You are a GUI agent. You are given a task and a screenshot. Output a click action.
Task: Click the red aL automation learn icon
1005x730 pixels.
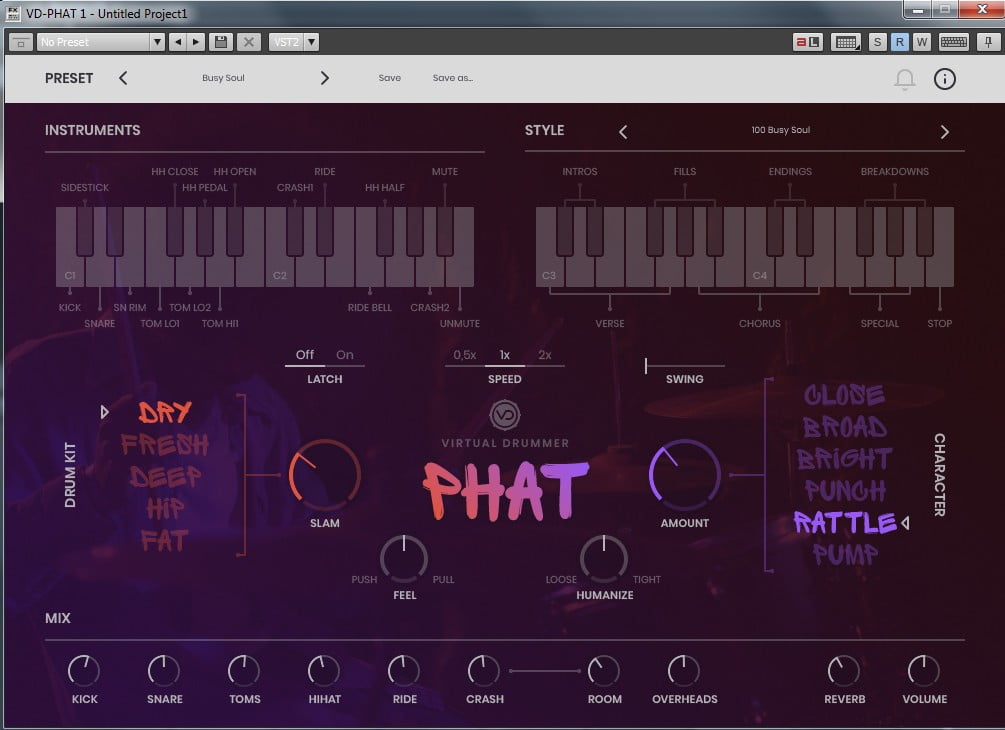807,42
